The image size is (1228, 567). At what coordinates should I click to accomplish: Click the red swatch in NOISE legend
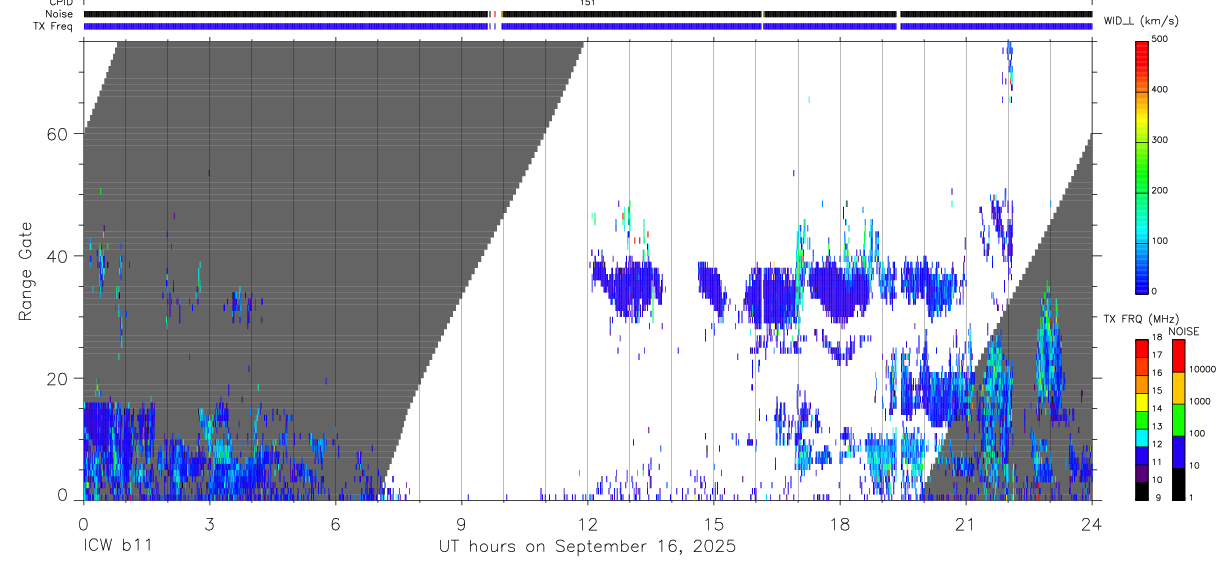[x=1178, y=356]
